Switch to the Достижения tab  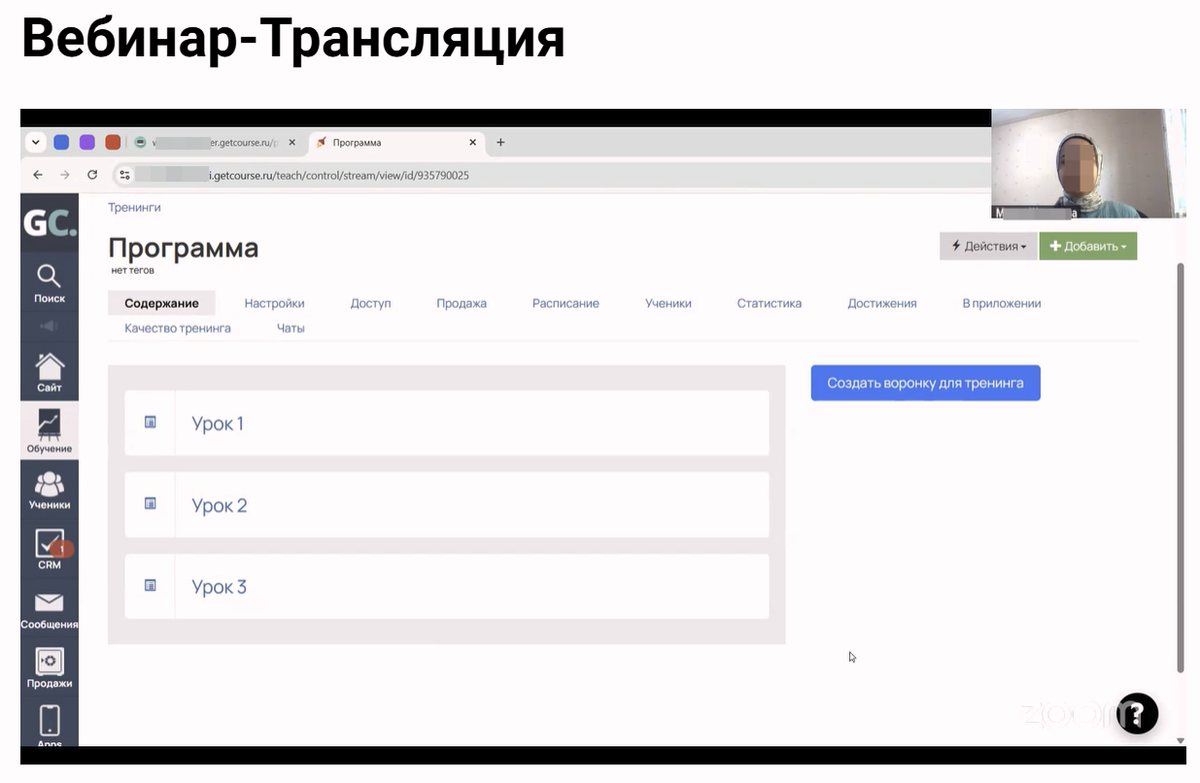pyautogui.click(x=882, y=303)
